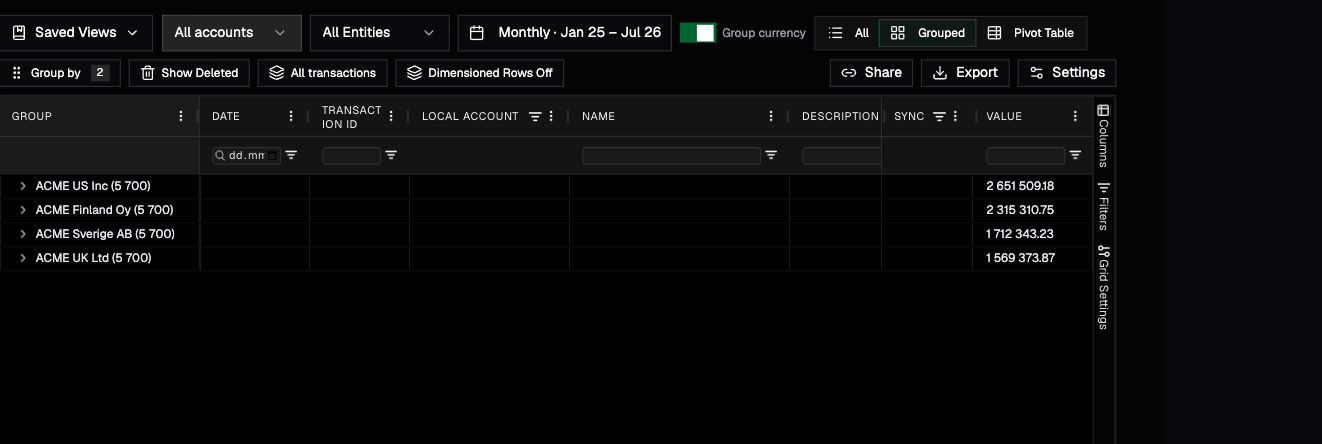Open the LOCAL ACCOUNT column menu dots

pos(551,117)
